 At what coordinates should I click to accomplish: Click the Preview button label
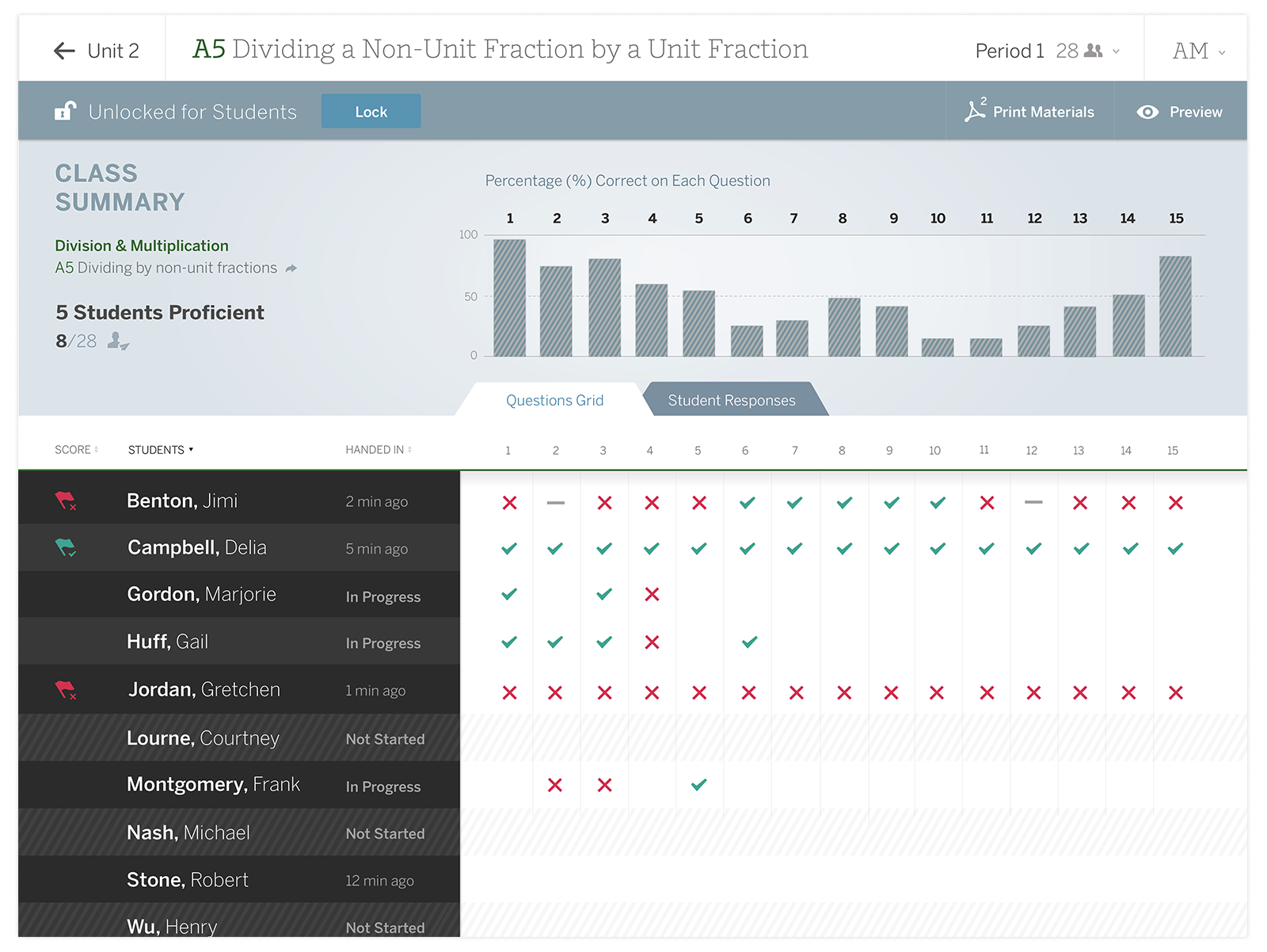(x=1196, y=112)
